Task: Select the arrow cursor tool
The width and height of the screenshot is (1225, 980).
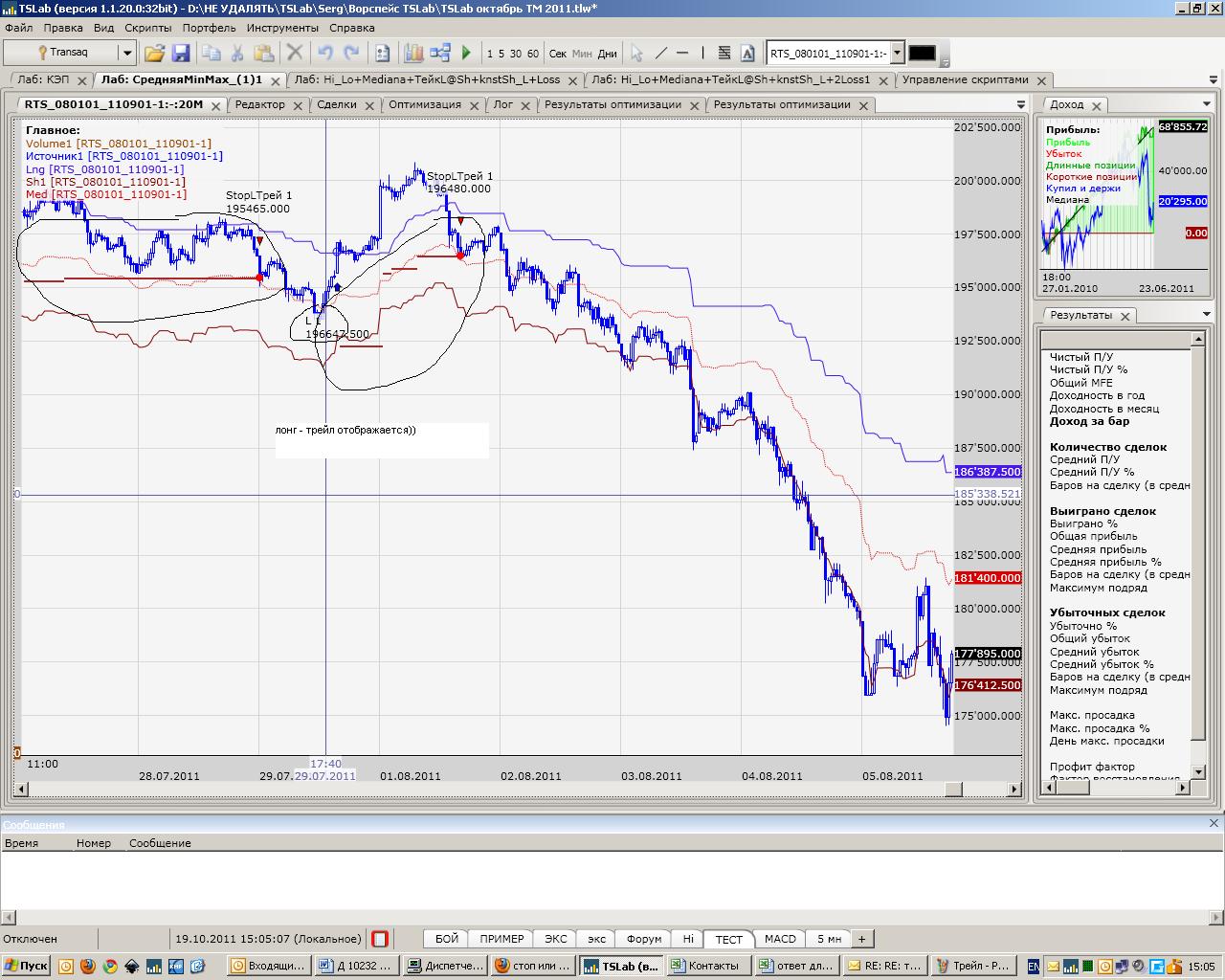Action: click(636, 54)
